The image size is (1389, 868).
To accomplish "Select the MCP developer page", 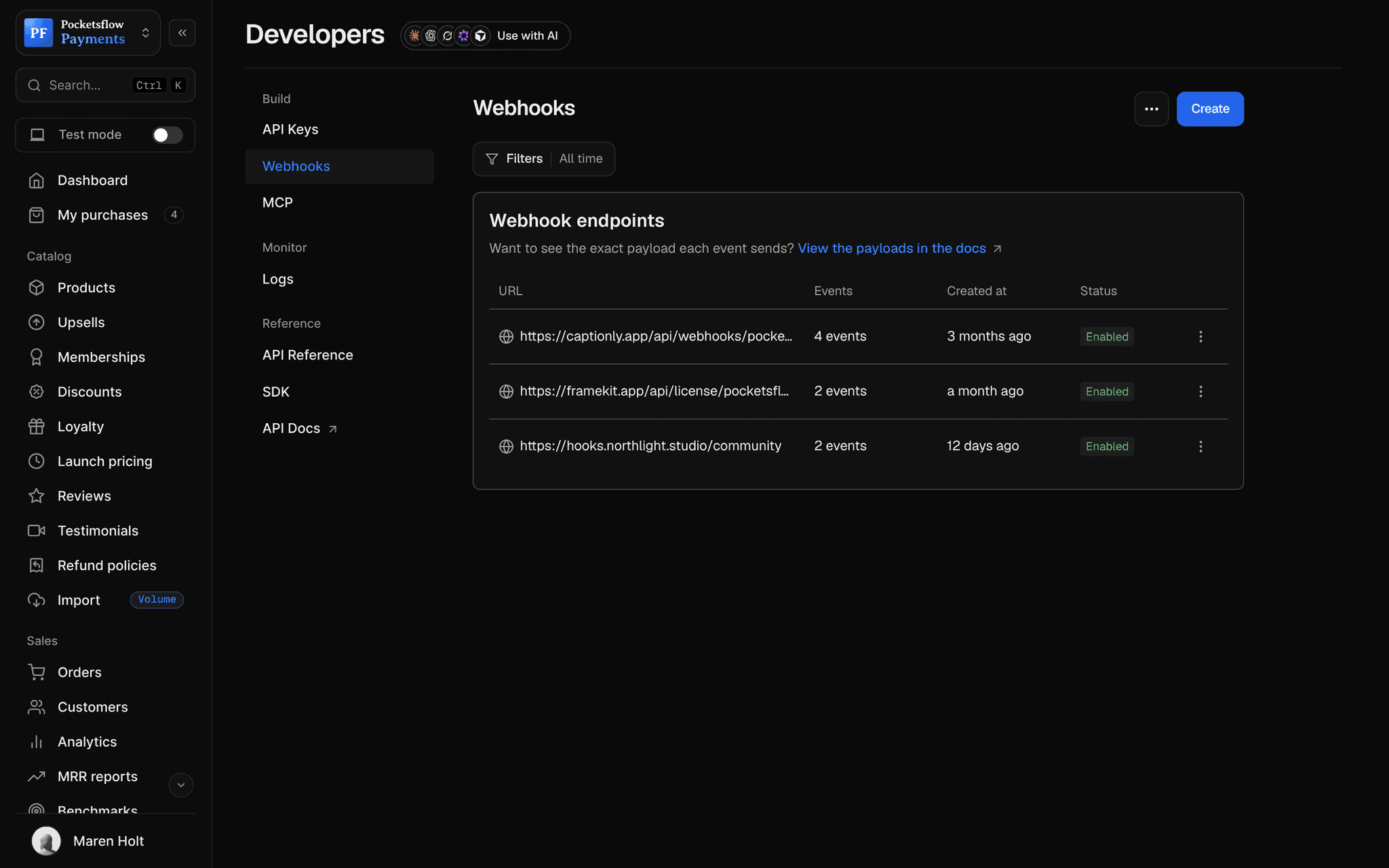I will pyautogui.click(x=277, y=203).
